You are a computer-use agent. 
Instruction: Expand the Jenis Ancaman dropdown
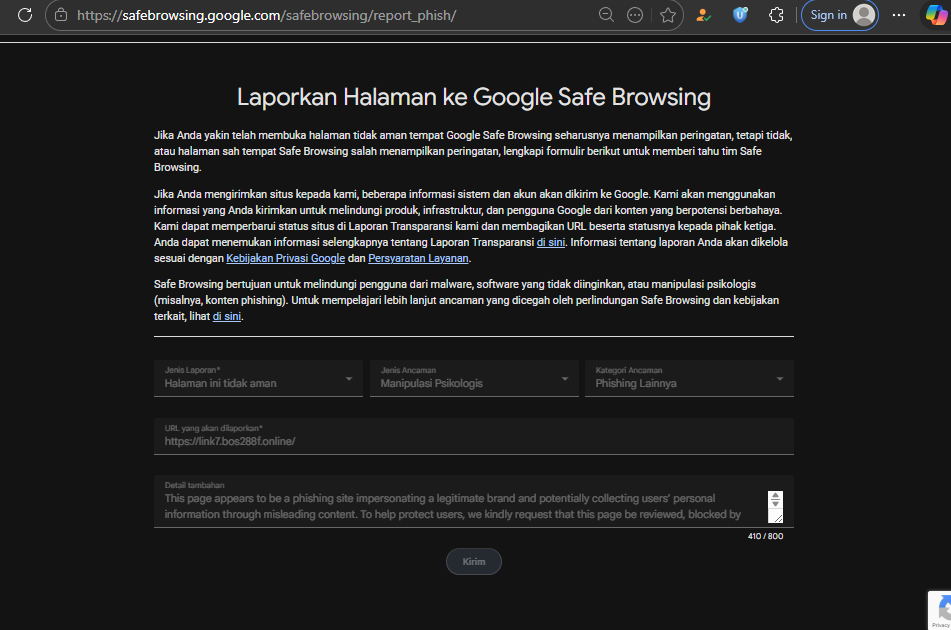pos(474,378)
